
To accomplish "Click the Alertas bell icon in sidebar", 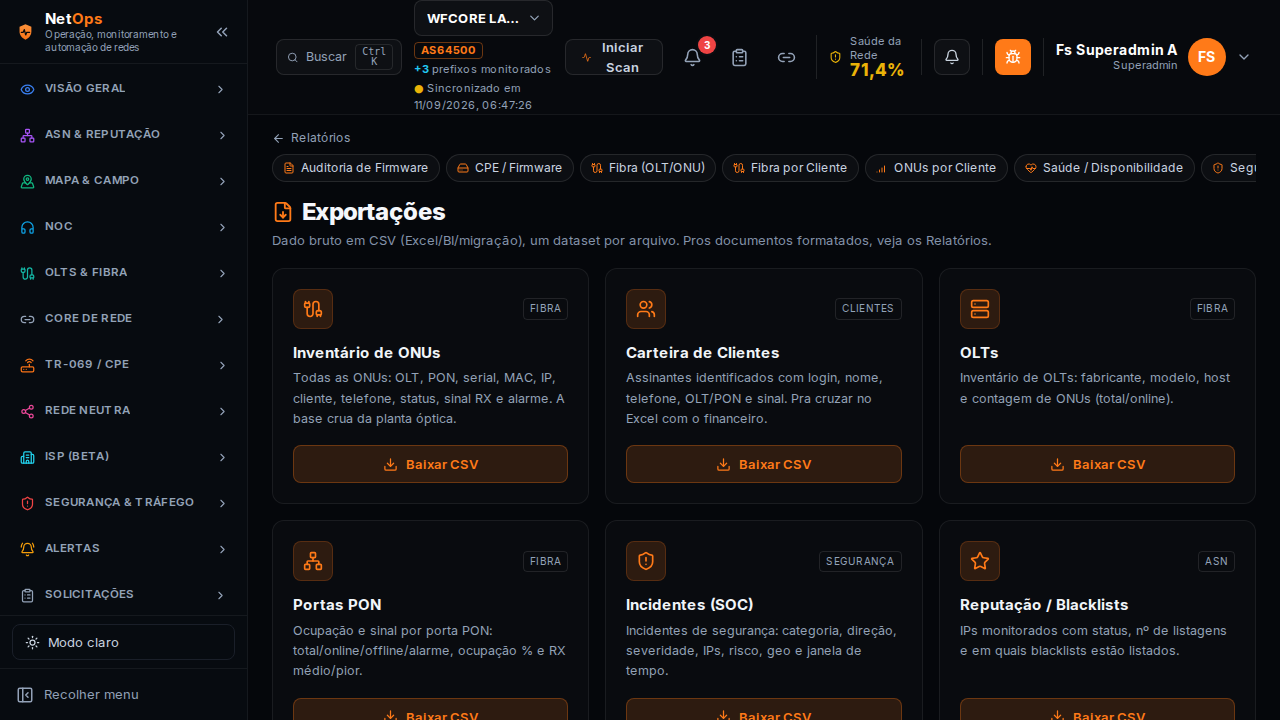I will [x=28, y=549].
